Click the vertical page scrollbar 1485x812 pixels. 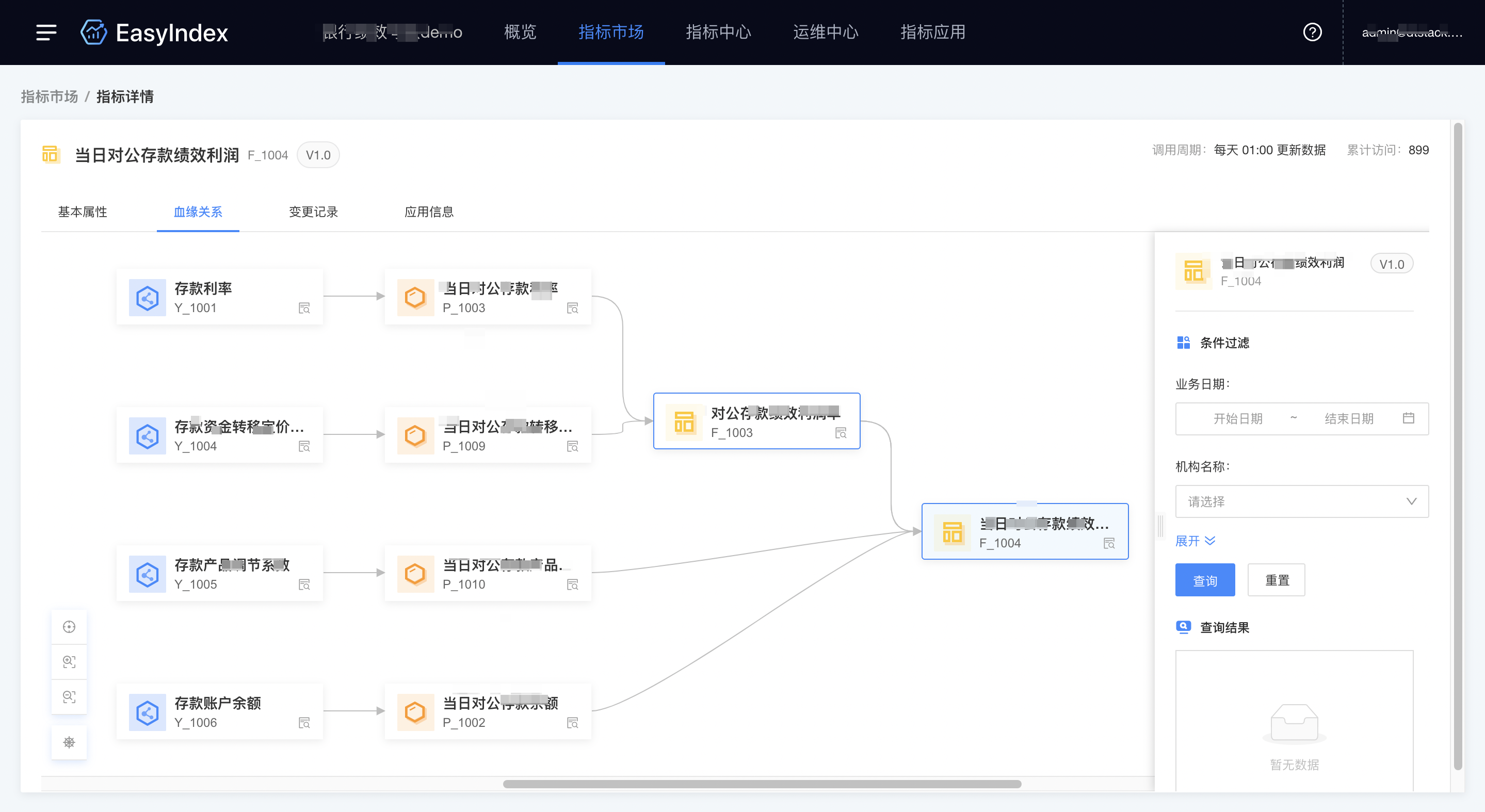(x=1459, y=447)
